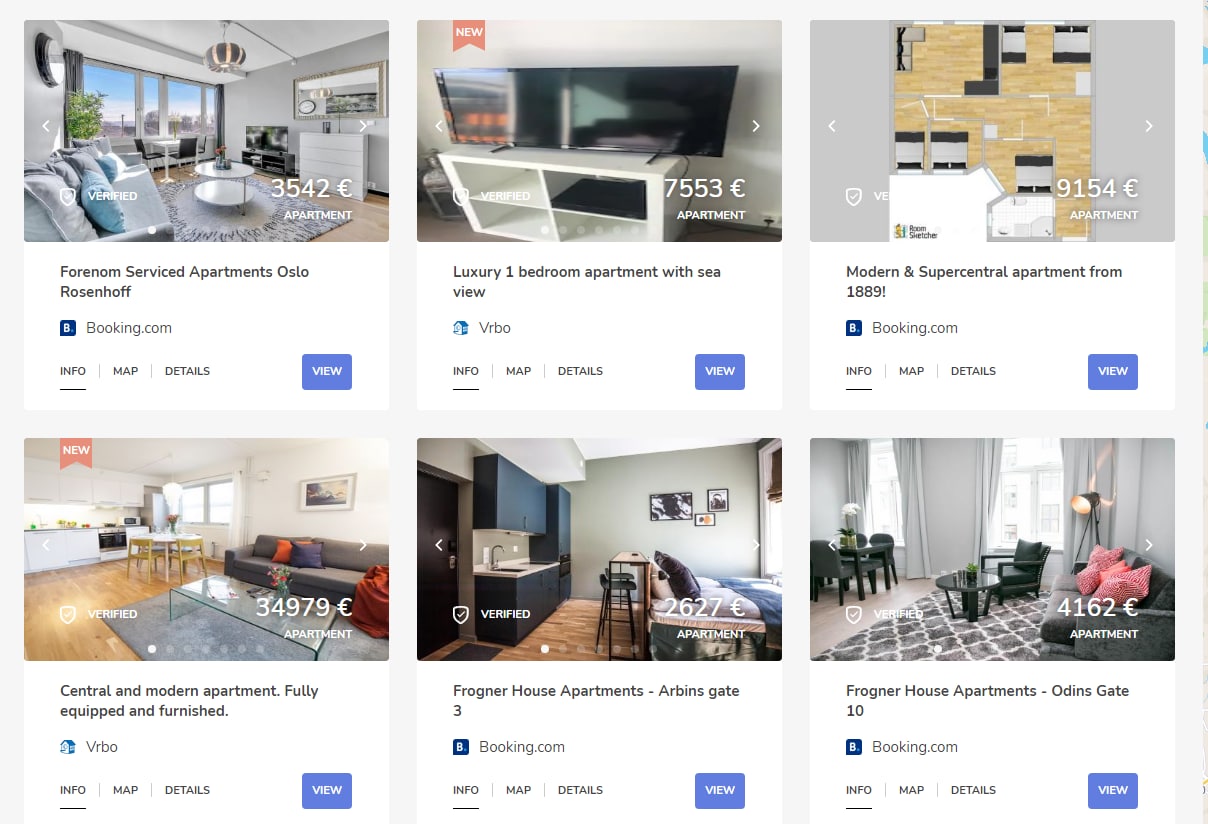1208x824 pixels.
Task: Open MAP tab on Modern & Supercentral apartment
Action: 911,371
